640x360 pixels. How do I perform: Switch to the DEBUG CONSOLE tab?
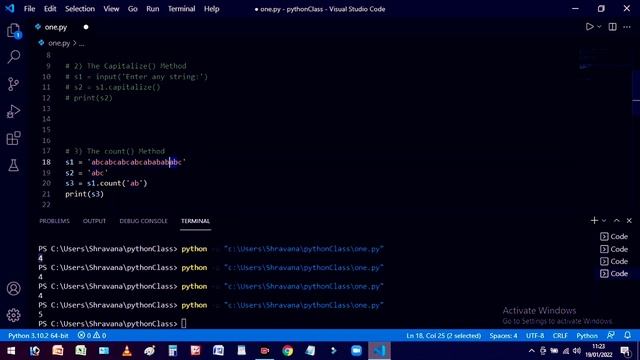(x=143, y=221)
